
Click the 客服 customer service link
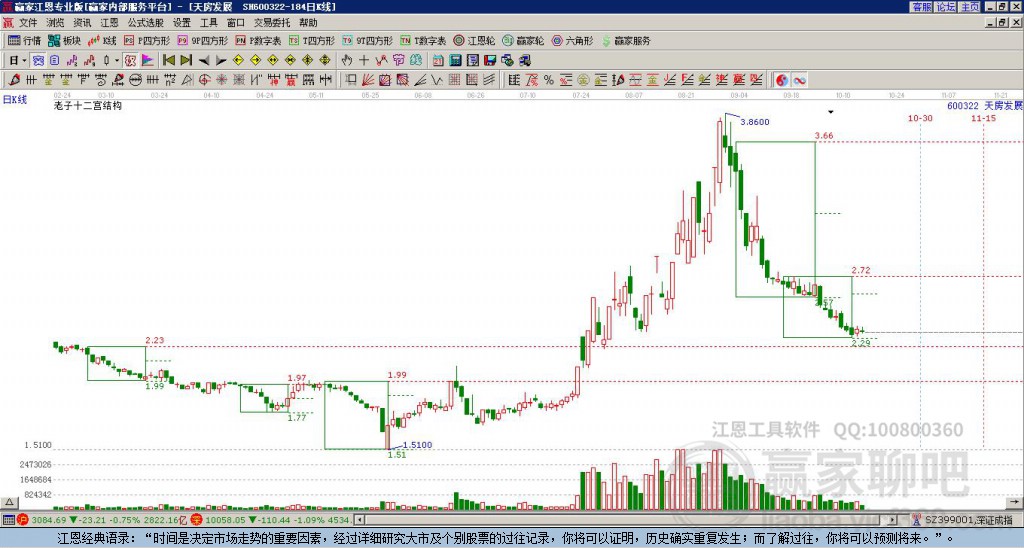click(922, 7)
